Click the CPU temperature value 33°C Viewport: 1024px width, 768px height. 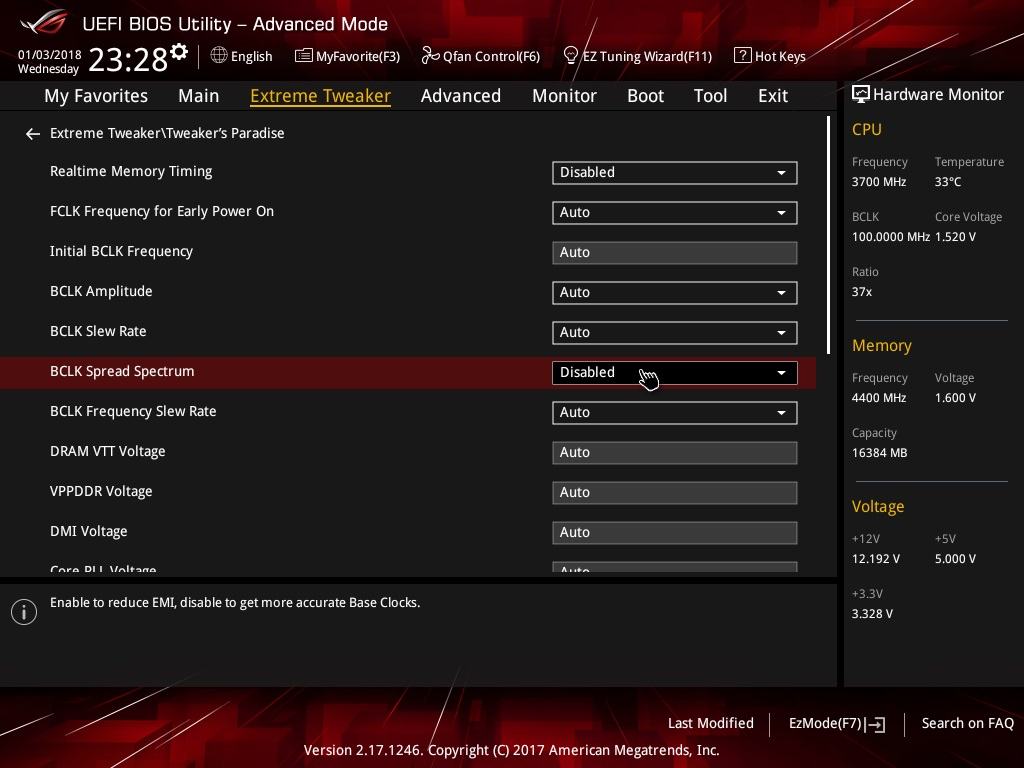[x=948, y=182]
